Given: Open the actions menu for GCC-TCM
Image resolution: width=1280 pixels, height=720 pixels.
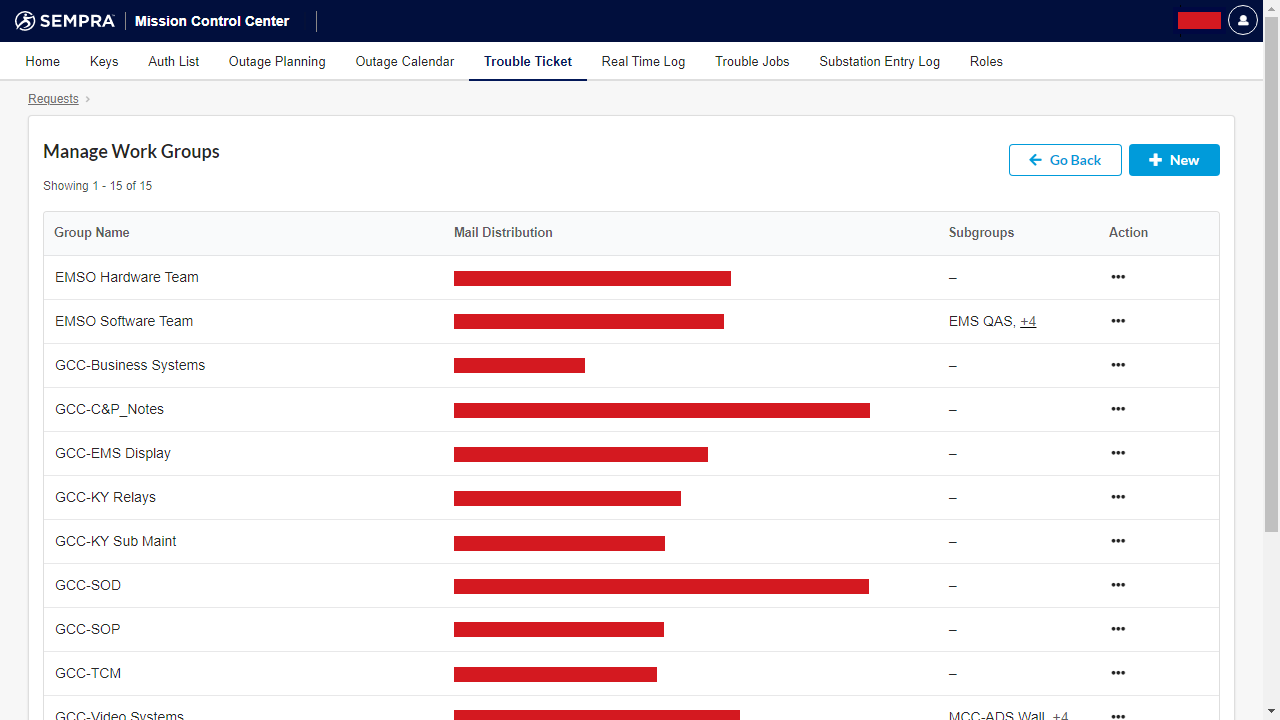Looking at the screenshot, I should click(1118, 673).
